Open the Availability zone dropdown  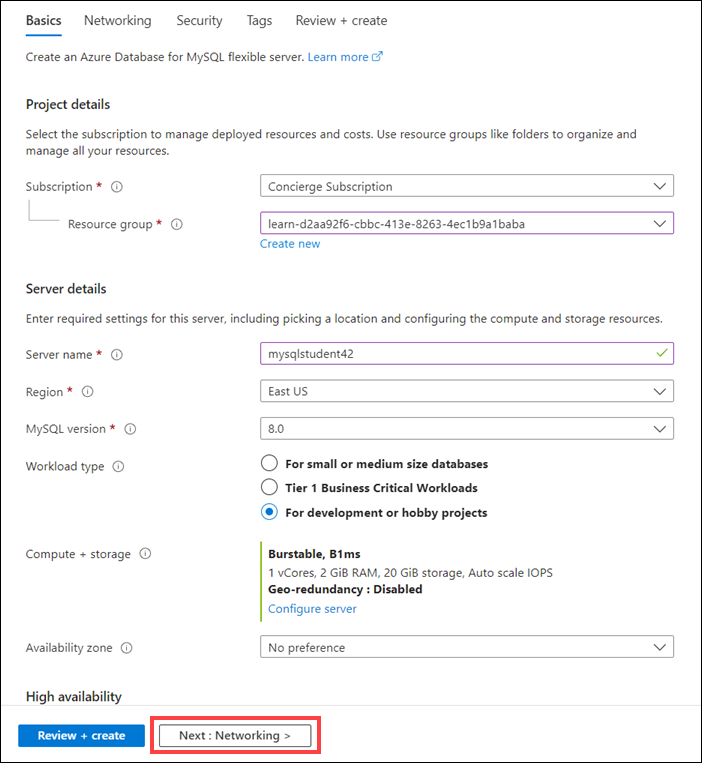coord(466,648)
